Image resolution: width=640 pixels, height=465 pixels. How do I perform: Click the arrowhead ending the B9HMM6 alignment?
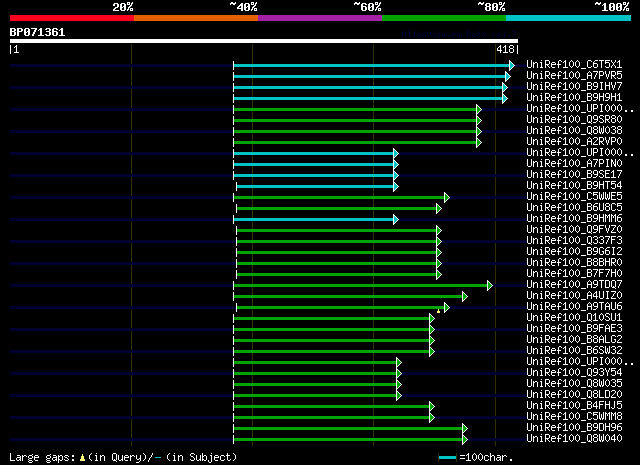point(396,220)
